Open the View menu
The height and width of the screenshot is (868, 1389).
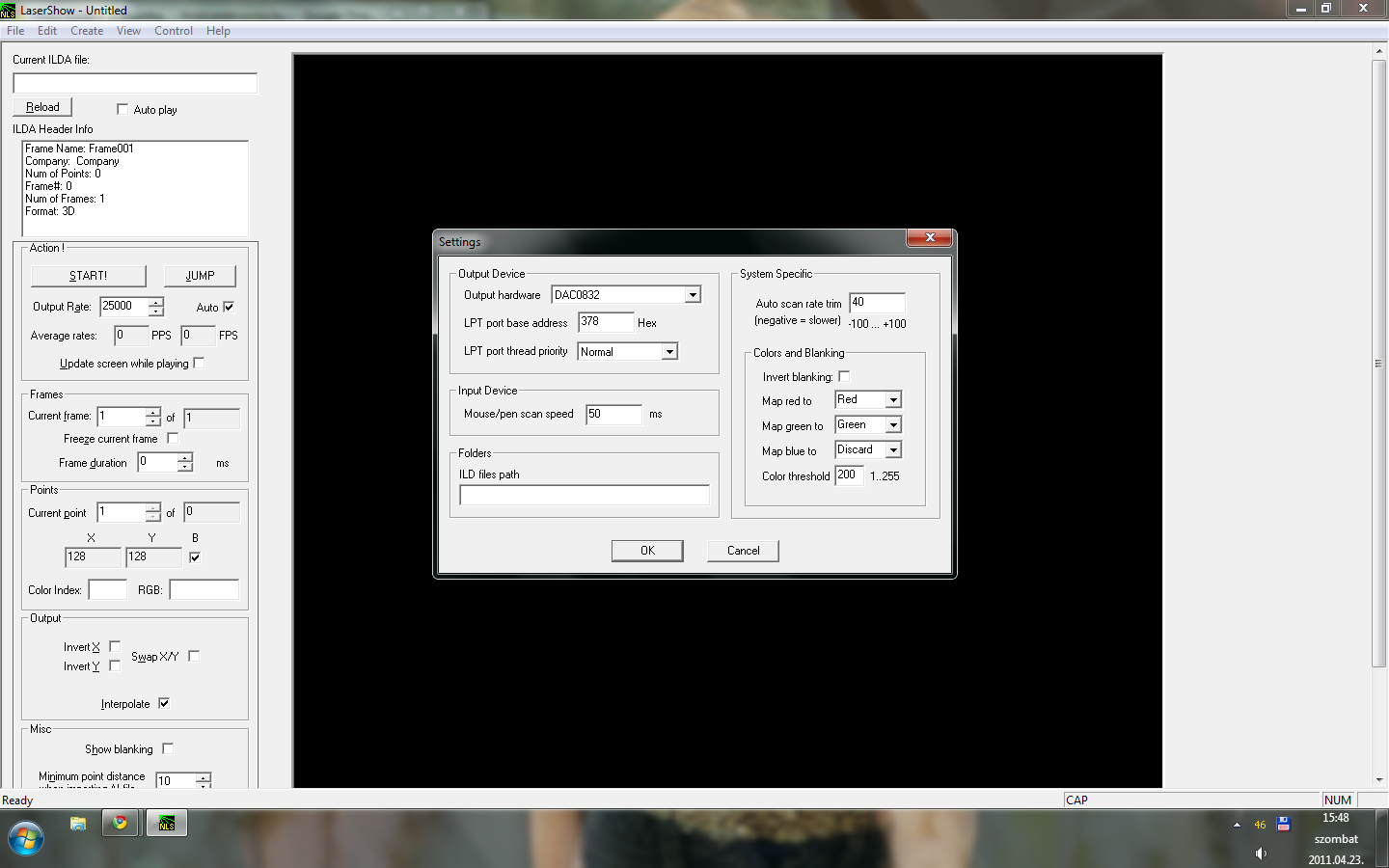coord(128,31)
